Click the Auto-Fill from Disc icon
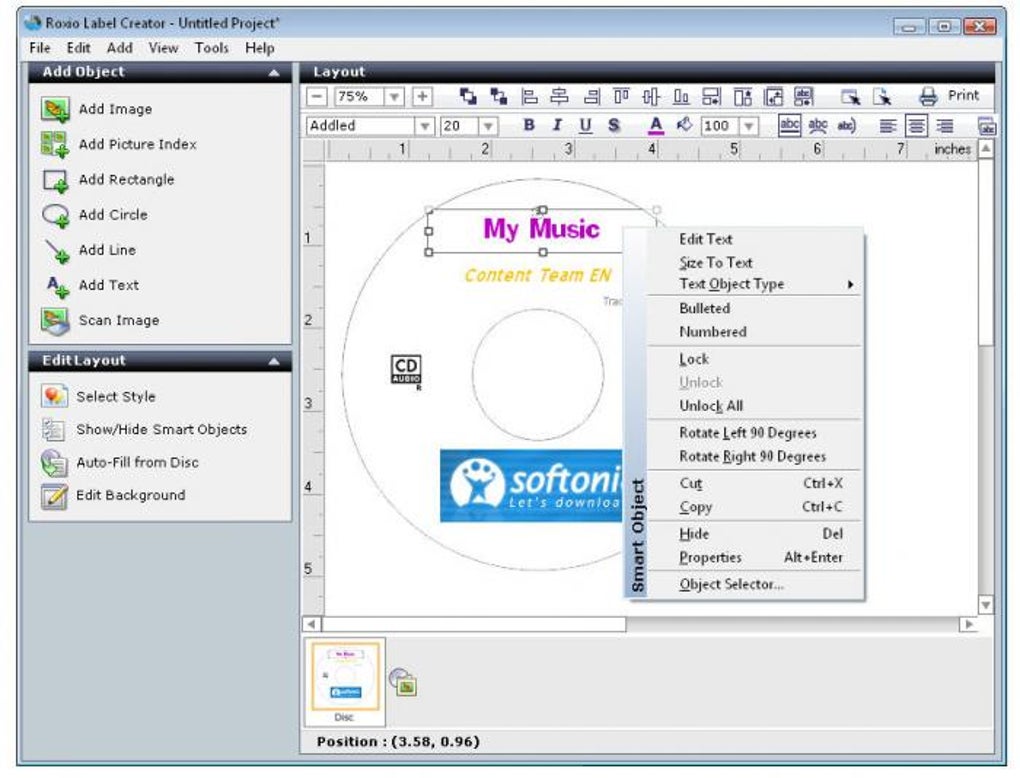The height and width of the screenshot is (778, 1020). pyautogui.click(x=54, y=463)
